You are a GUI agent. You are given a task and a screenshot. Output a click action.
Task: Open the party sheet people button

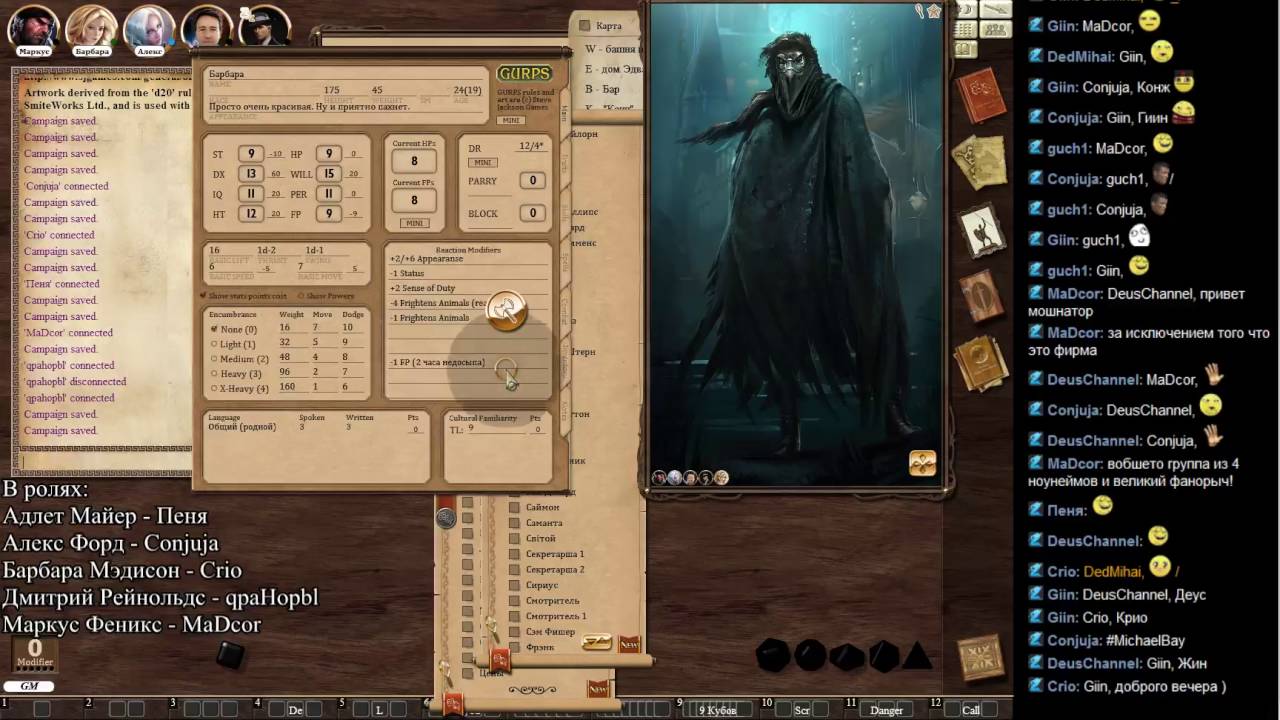tap(995, 30)
